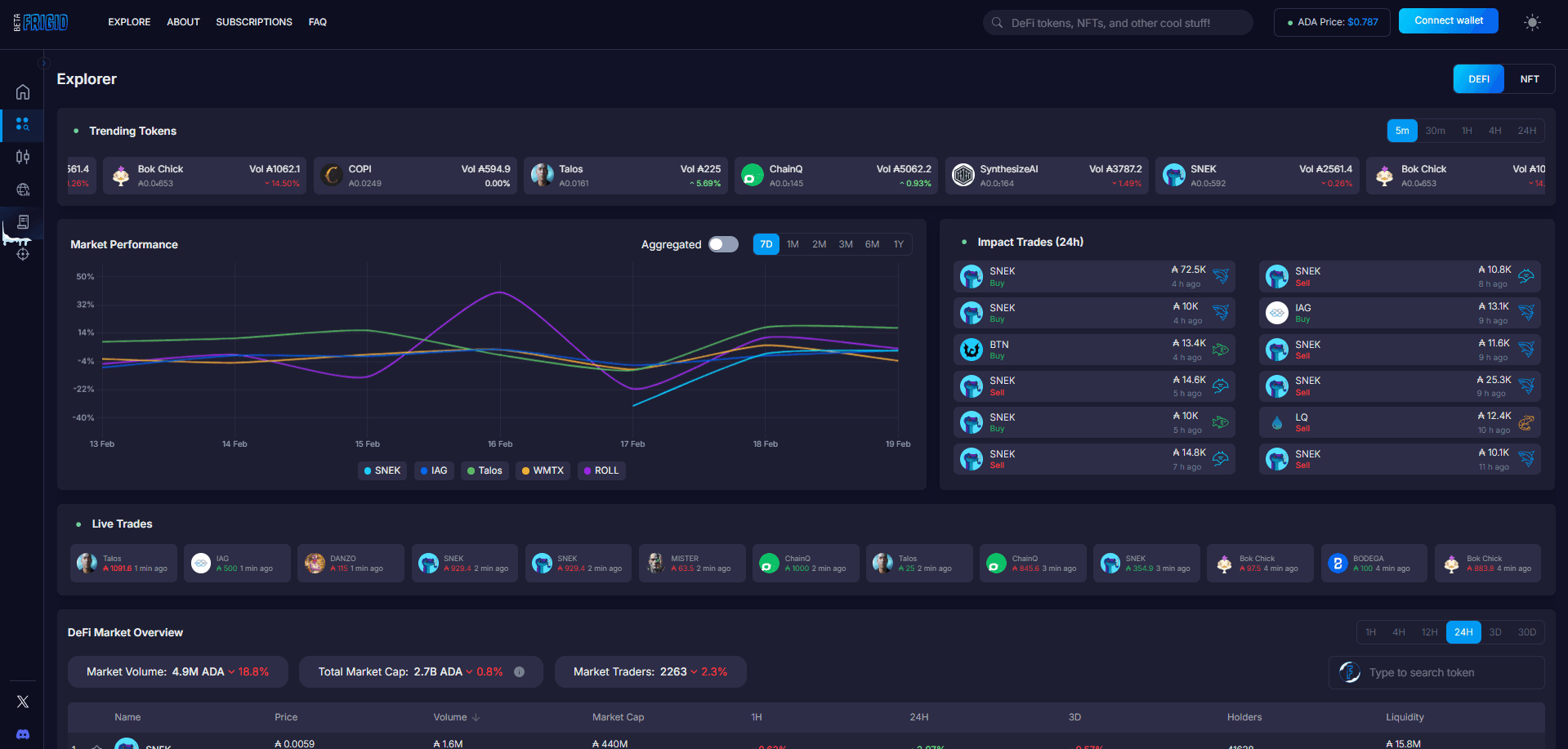Click the info icon beside Total Market Cap

[x=519, y=671]
